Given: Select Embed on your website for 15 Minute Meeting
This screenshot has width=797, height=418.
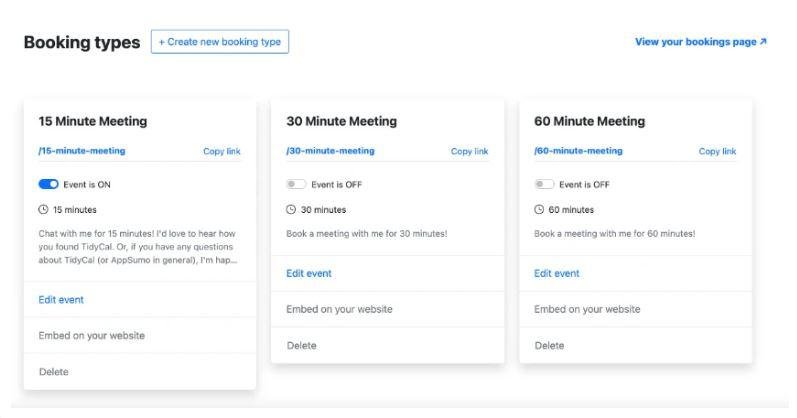Looking at the screenshot, I should pos(91,336).
